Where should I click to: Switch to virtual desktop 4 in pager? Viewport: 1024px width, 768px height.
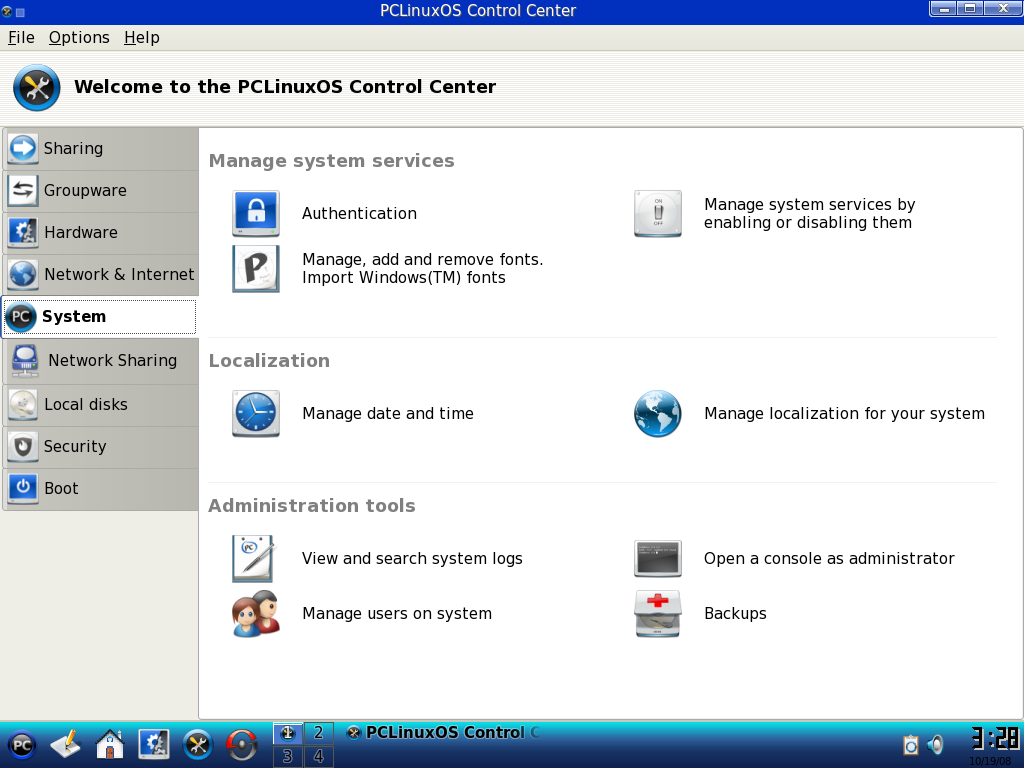(318, 756)
